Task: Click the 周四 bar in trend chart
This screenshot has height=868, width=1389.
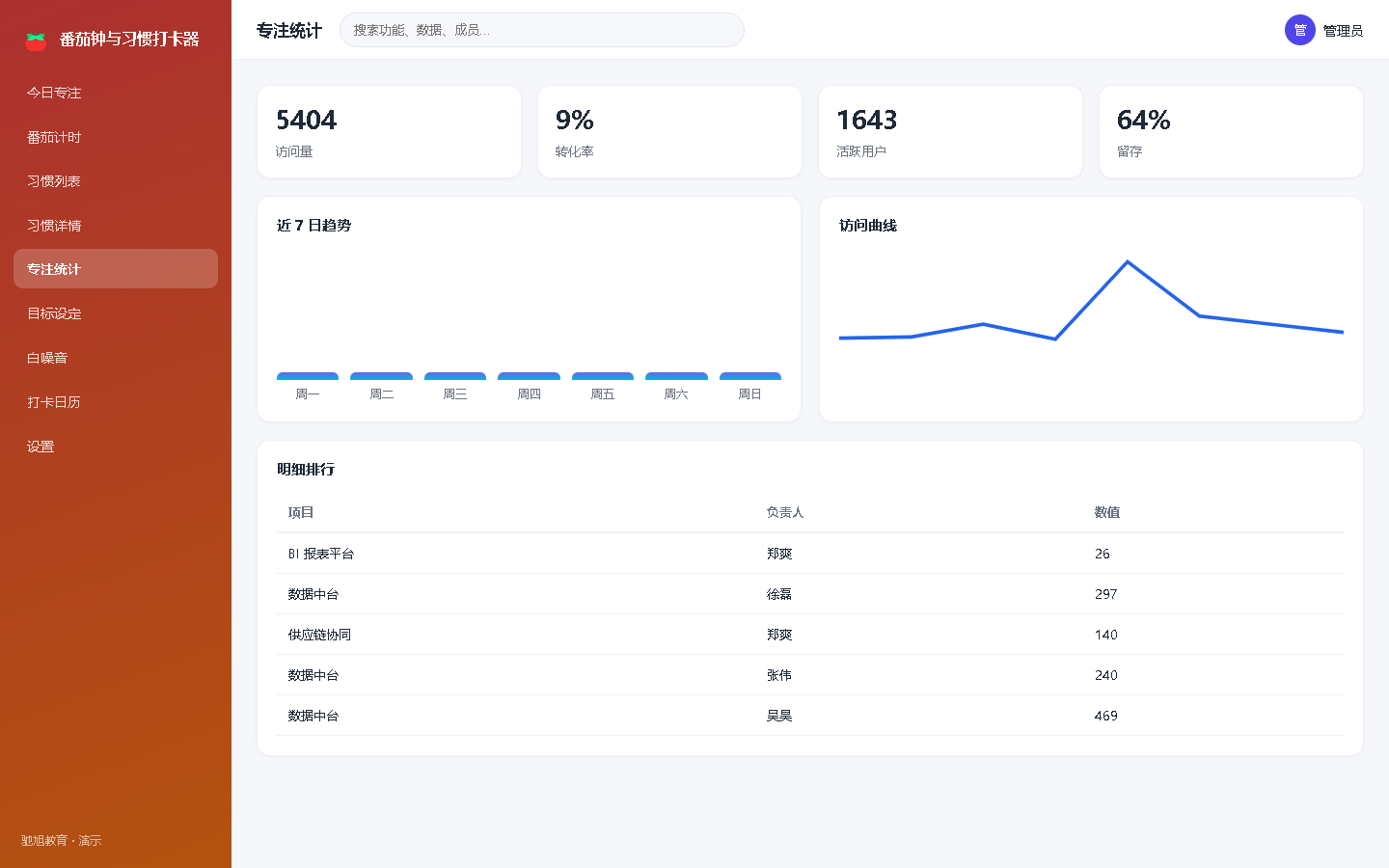Action: [529, 376]
